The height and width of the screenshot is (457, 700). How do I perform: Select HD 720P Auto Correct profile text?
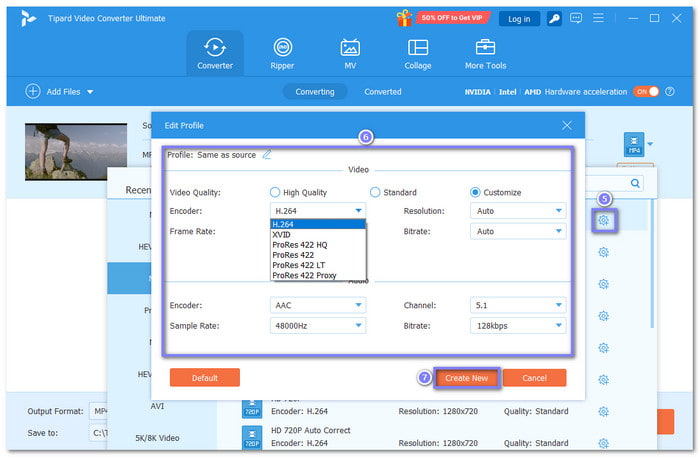[311, 430]
